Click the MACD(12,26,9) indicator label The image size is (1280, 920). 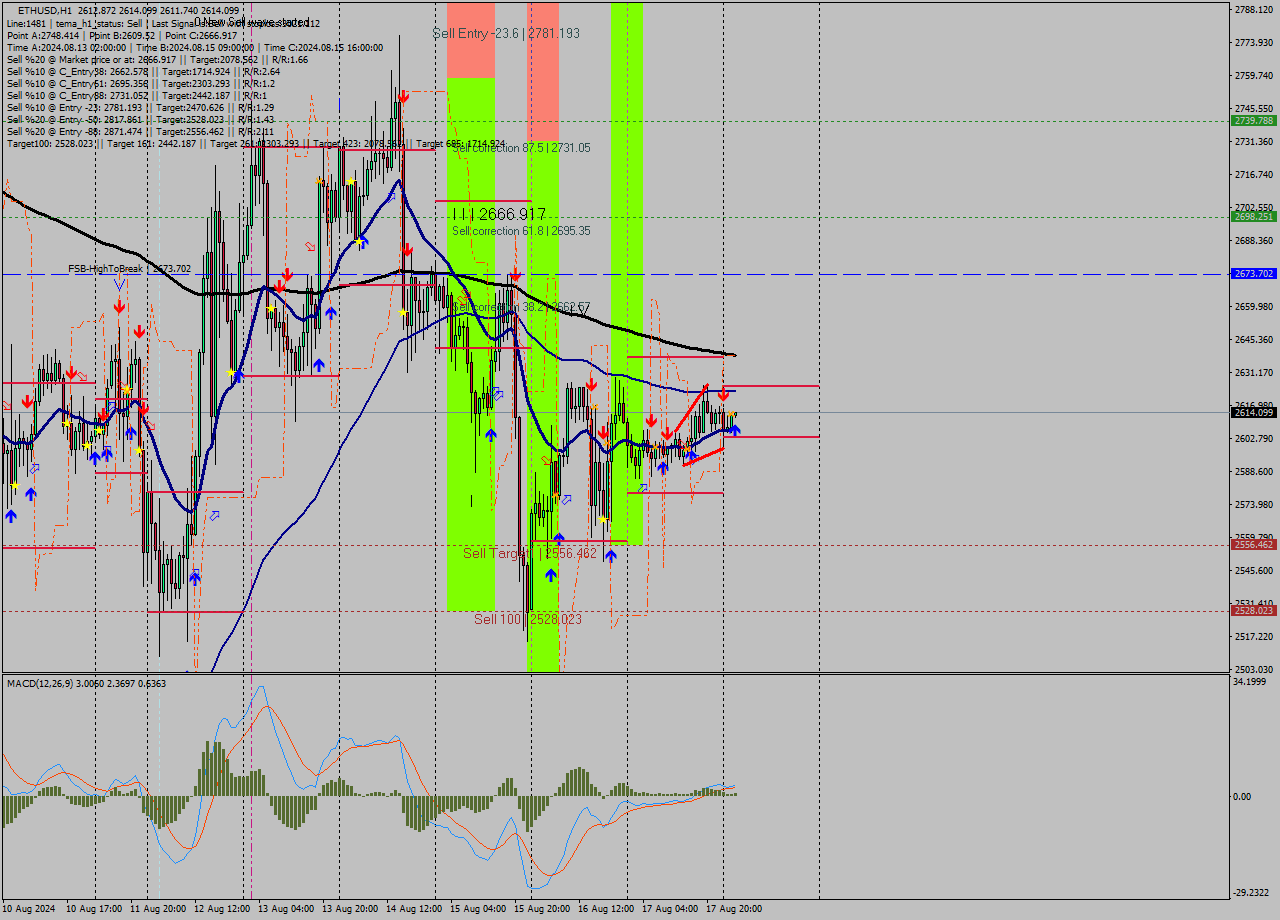pyautogui.click(x=87, y=683)
